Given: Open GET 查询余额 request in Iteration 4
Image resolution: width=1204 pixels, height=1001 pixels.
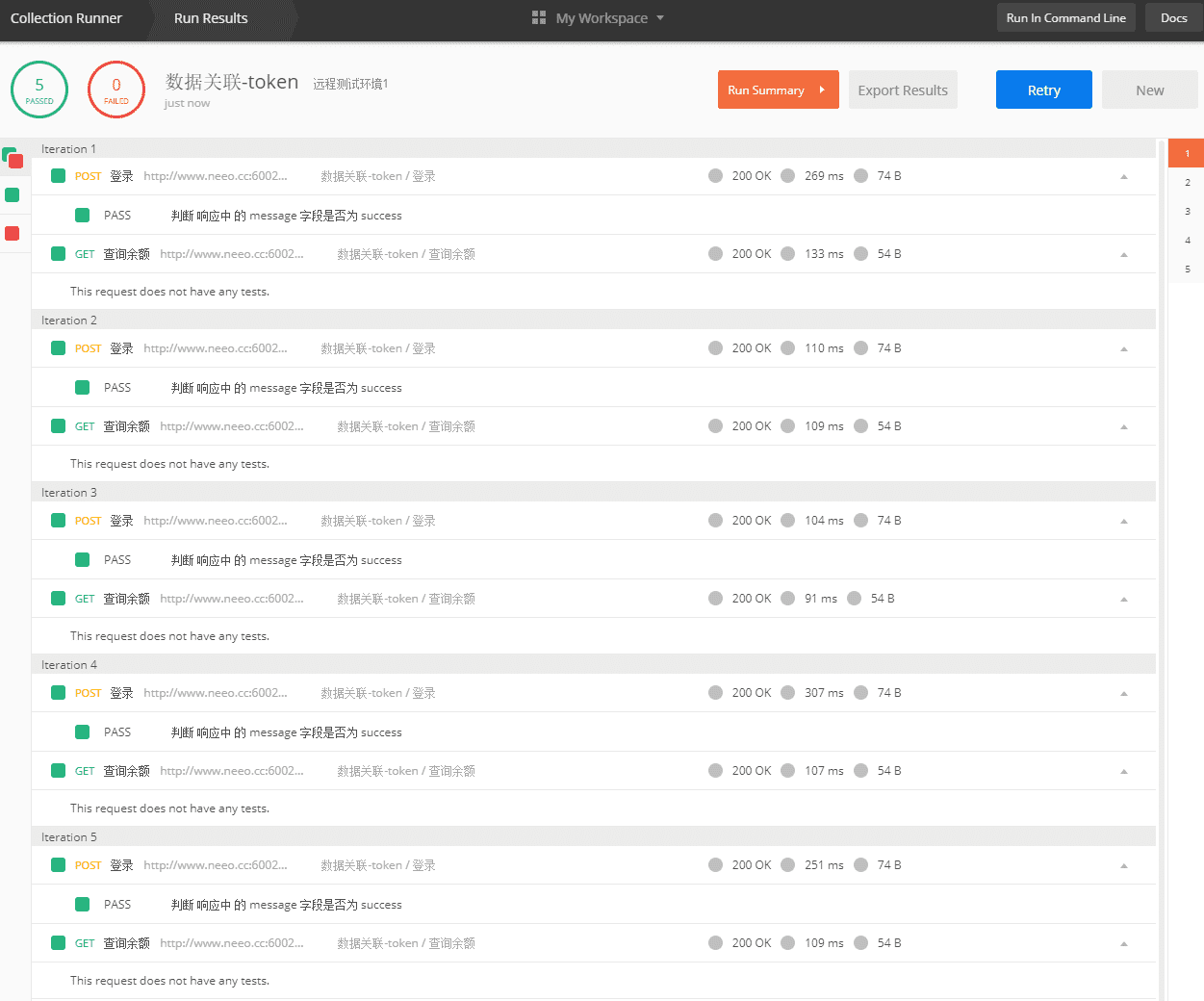Looking at the screenshot, I should pyautogui.click(x=594, y=771).
